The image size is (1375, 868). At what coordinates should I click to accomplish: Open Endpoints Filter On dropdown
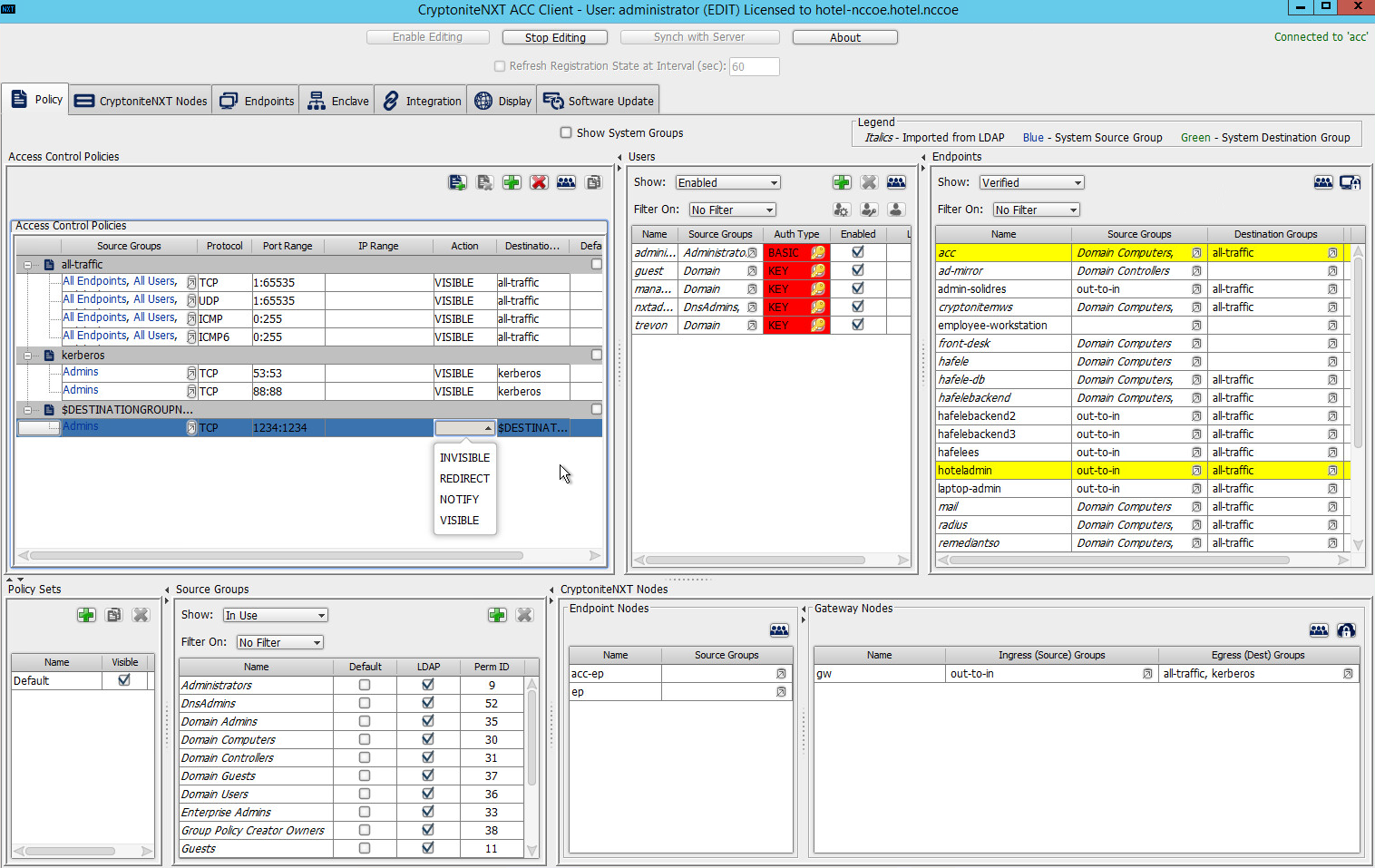coord(1036,210)
